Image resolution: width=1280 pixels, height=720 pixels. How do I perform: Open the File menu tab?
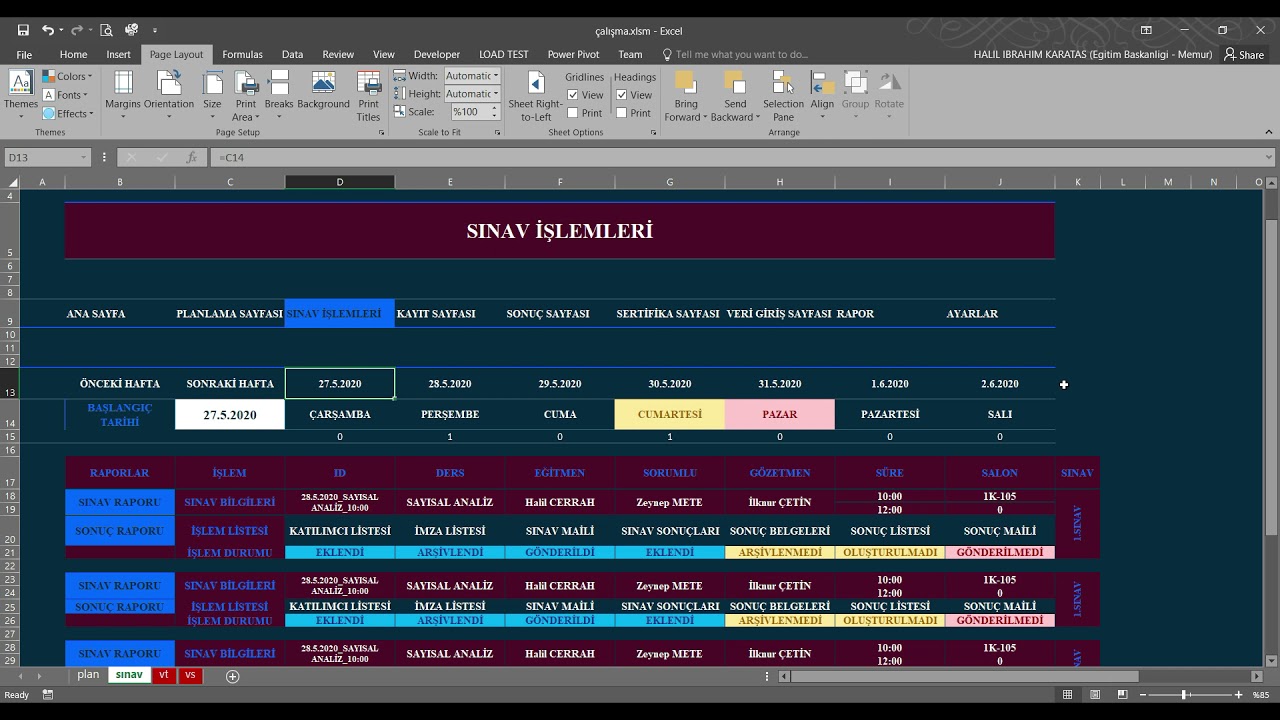click(24, 54)
